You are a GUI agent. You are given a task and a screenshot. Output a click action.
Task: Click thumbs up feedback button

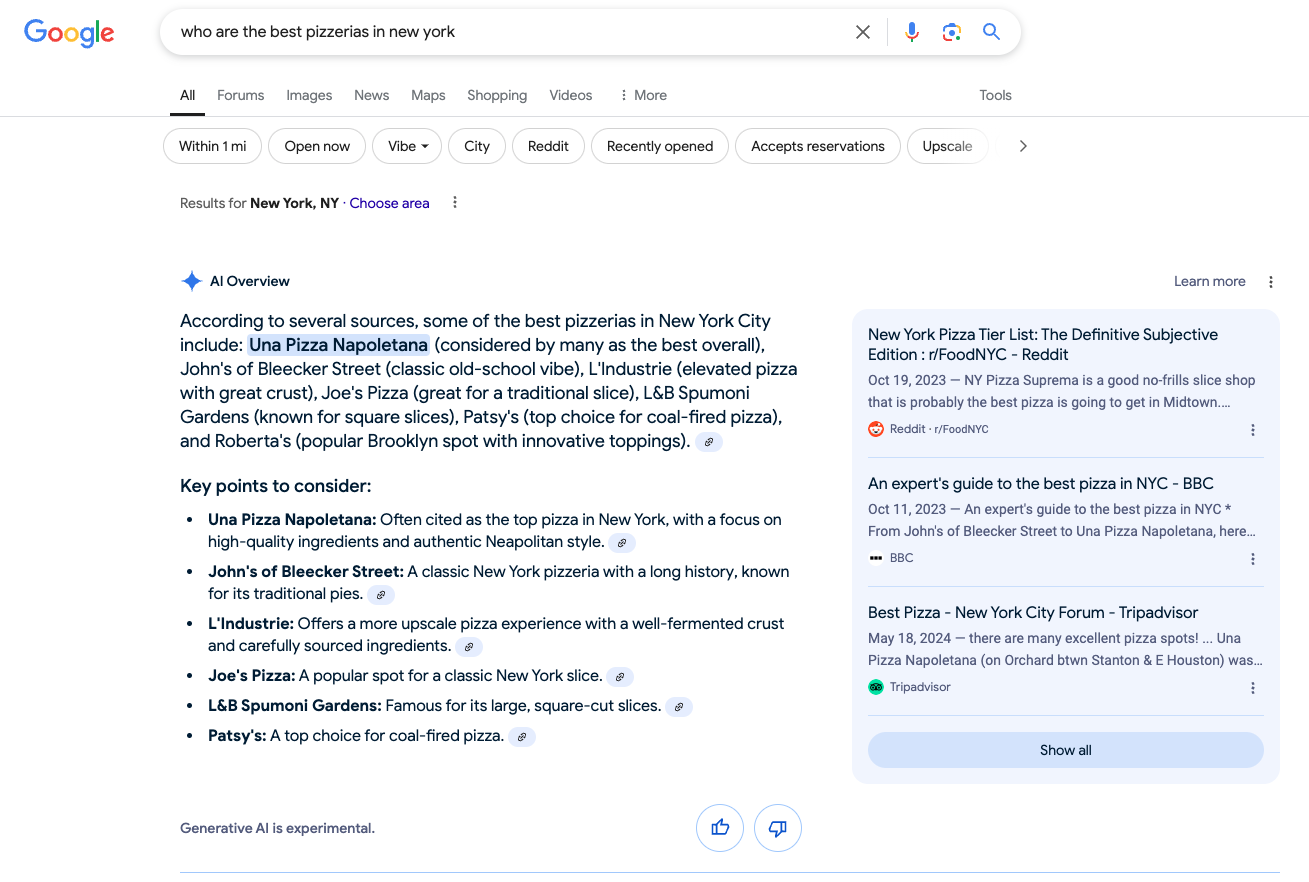tap(720, 828)
